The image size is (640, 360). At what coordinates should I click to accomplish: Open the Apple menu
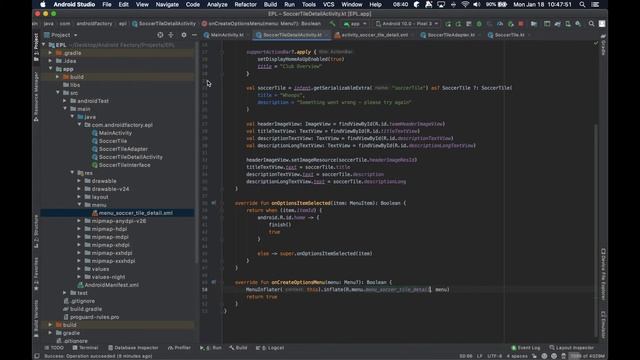pos(42,4)
